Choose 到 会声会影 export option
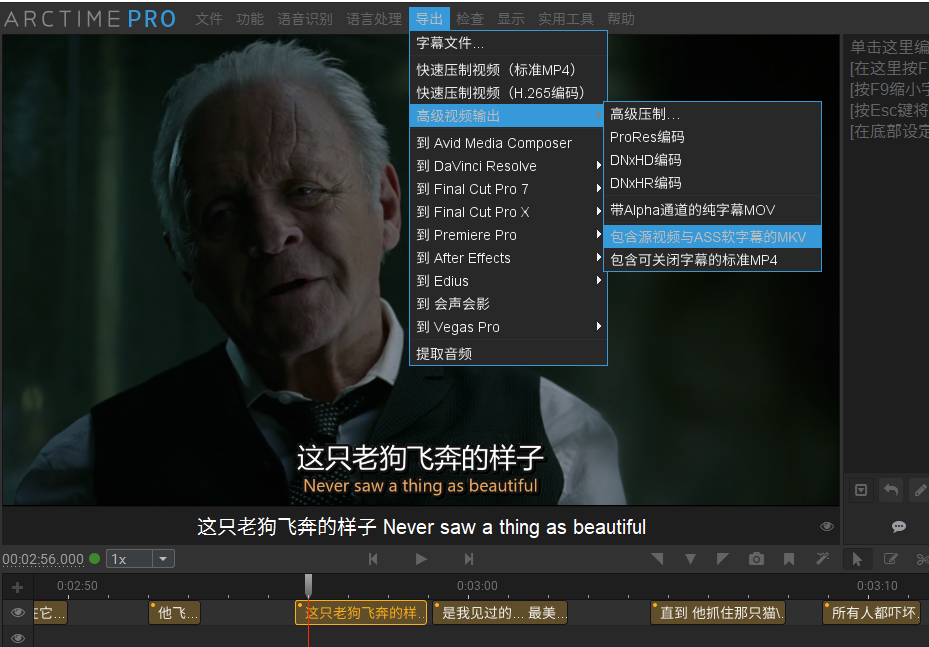This screenshot has height=647, width=929. (x=508, y=304)
